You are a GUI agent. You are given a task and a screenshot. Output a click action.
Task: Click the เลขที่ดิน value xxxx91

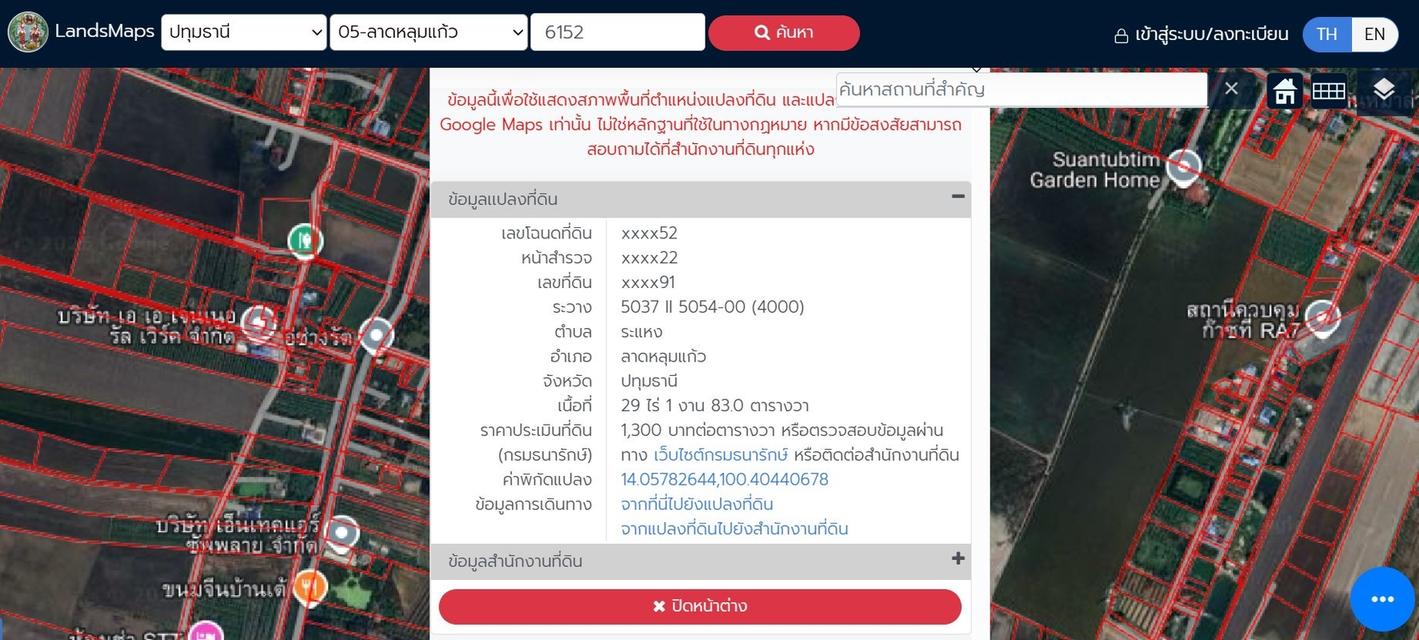(648, 282)
